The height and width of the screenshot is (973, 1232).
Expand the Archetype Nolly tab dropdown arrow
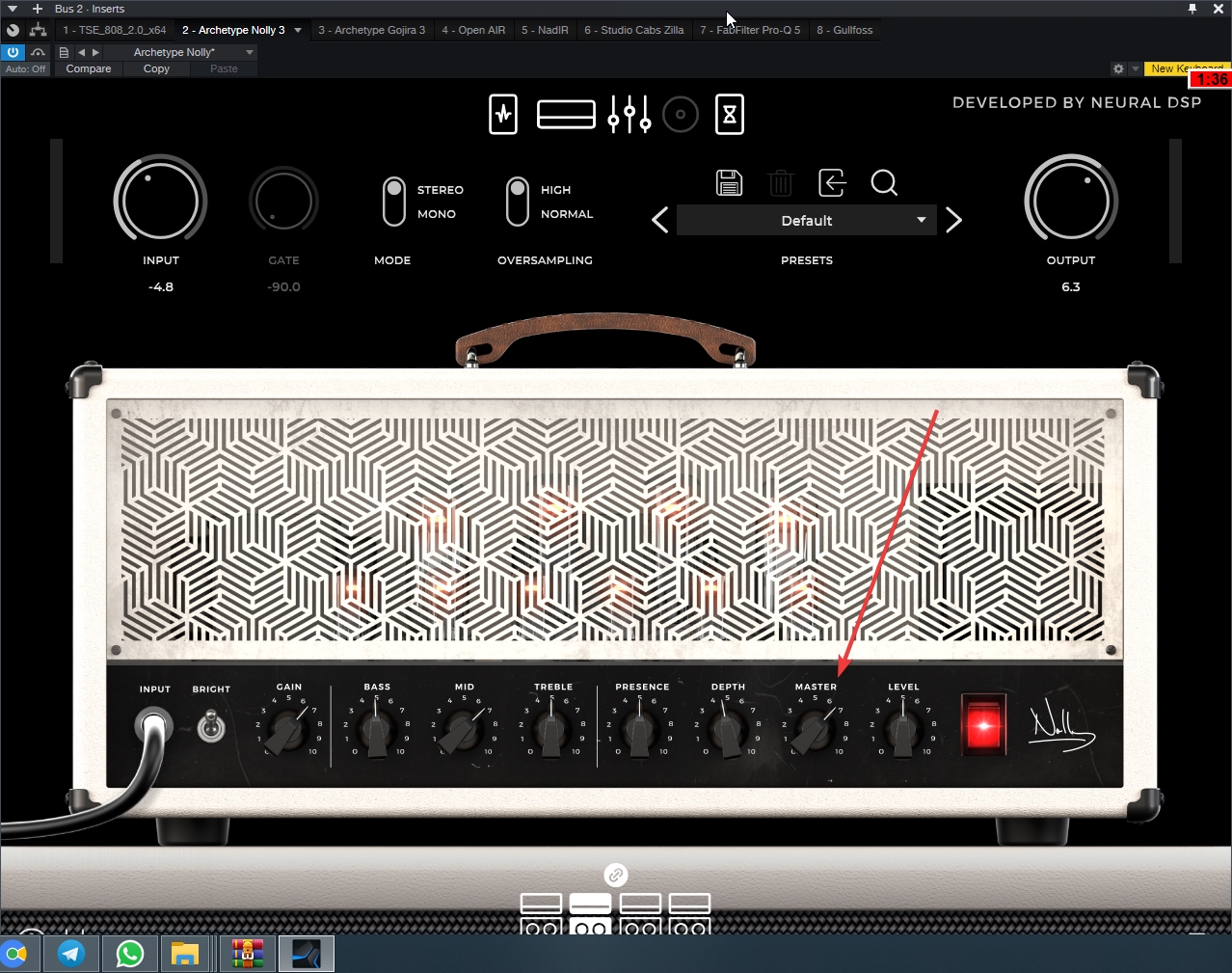pos(298,30)
